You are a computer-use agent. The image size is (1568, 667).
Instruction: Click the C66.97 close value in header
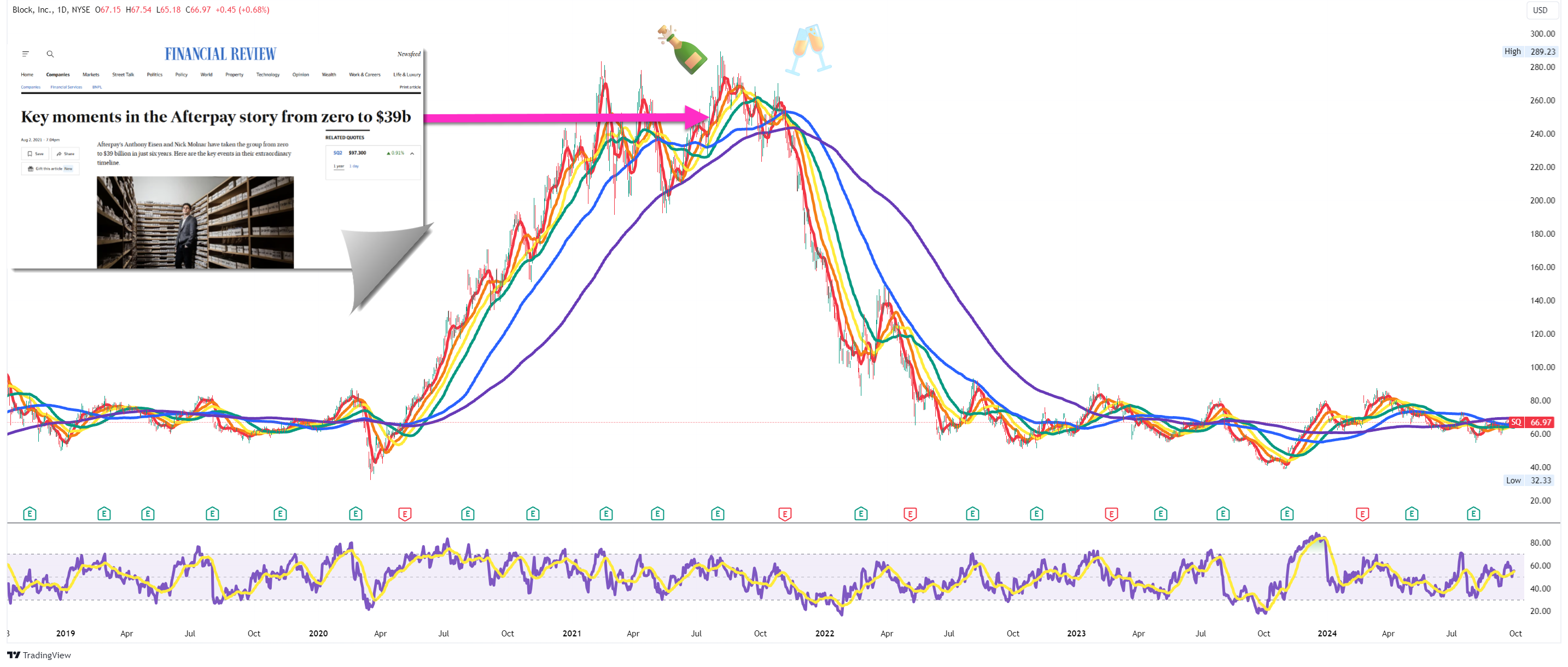point(198,10)
